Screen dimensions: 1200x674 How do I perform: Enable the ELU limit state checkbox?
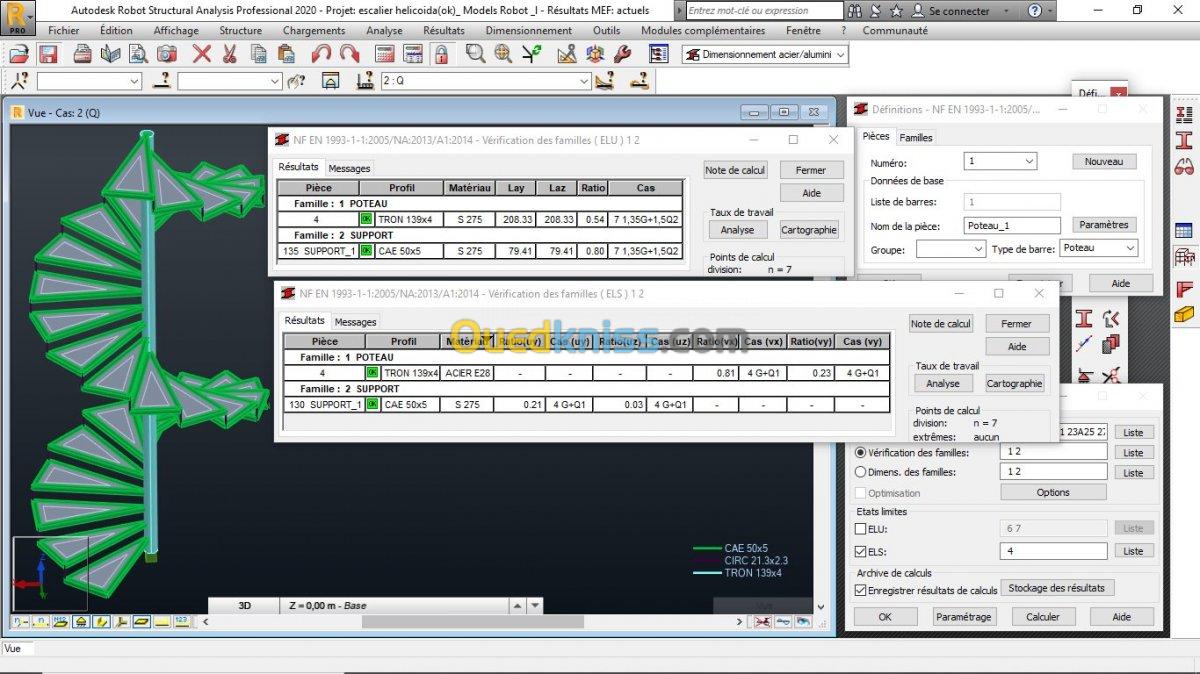pos(861,529)
